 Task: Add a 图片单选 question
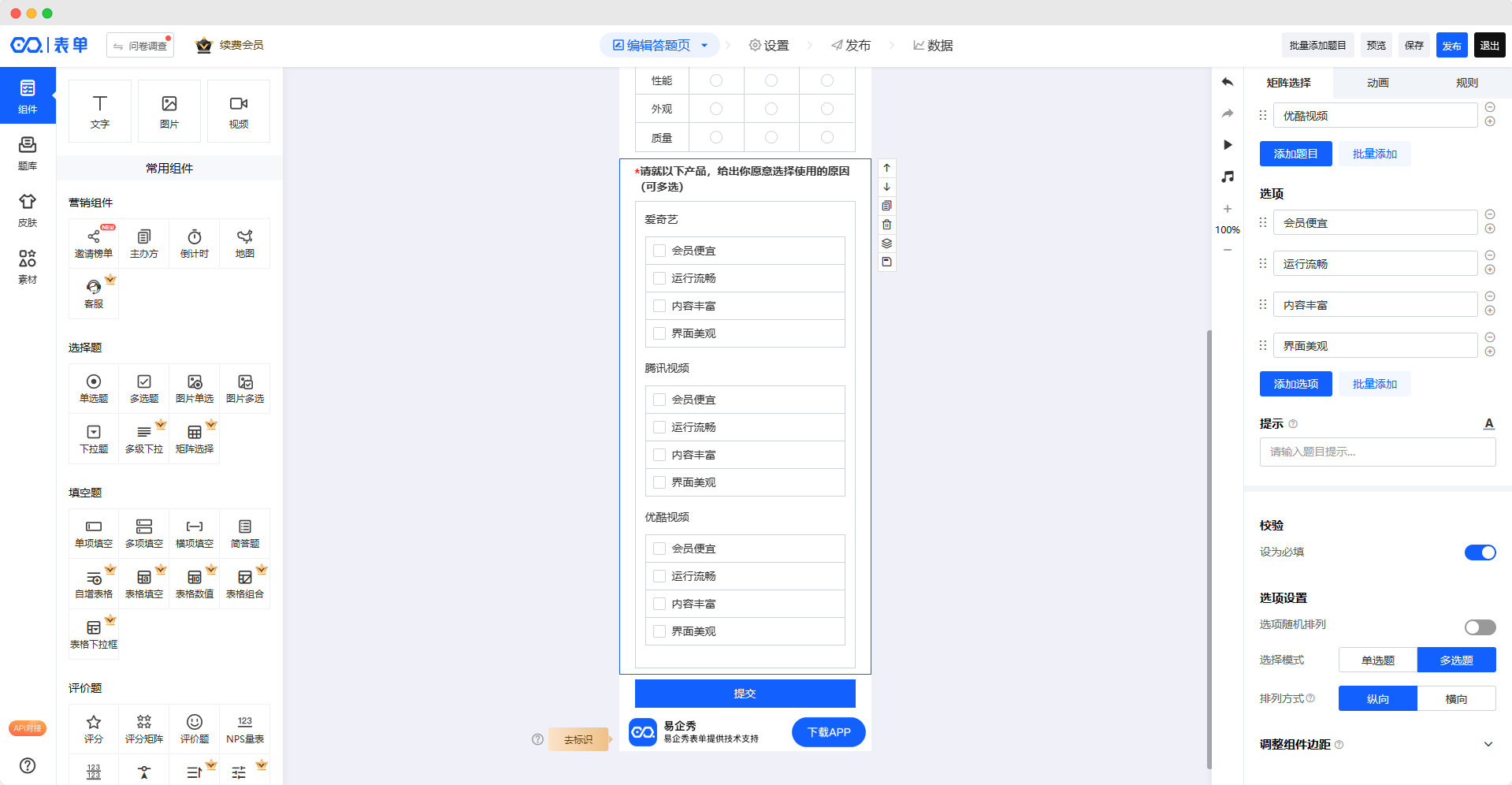click(195, 389)
